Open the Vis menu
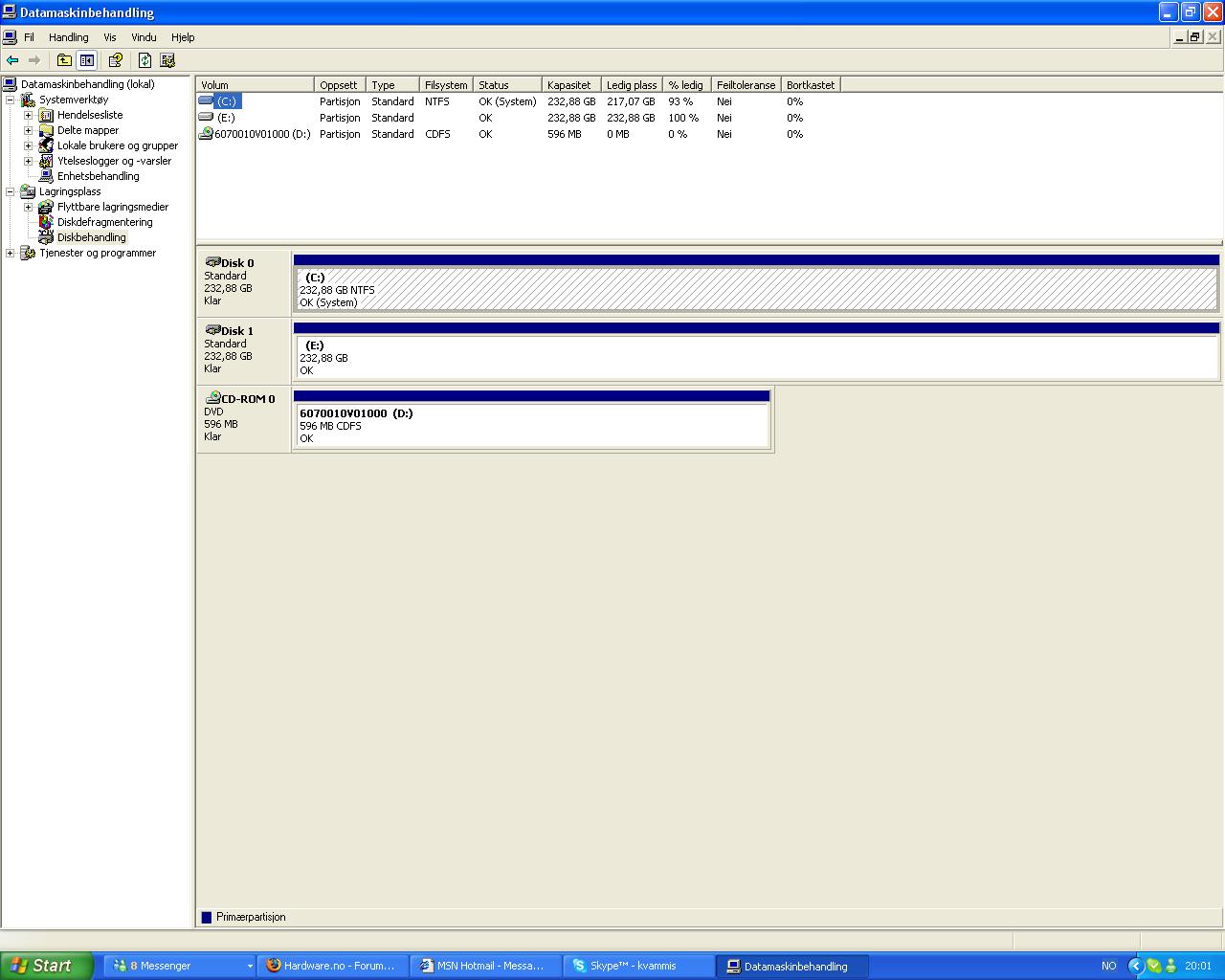Viewport: 1225px width, 980px height. (x=110, y=37)
